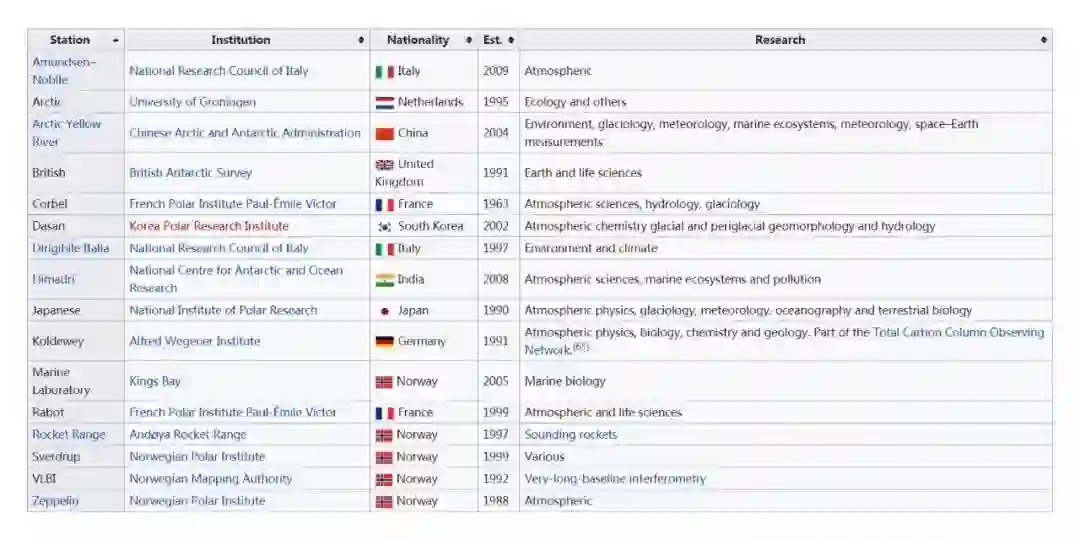1080x540 pixels.
Task: Click the Italy flag in Dirigibile Italia row
Action: [x=384, y=249]
